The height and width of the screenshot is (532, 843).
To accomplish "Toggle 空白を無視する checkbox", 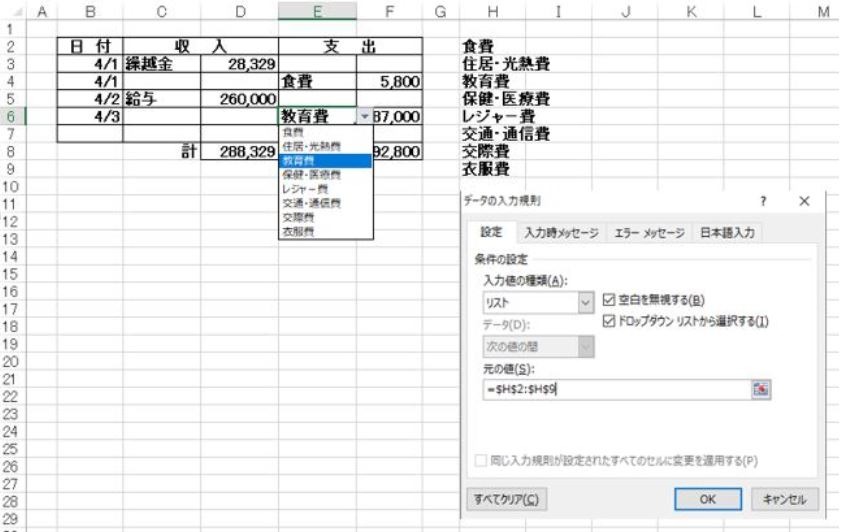I will point(612,299).
